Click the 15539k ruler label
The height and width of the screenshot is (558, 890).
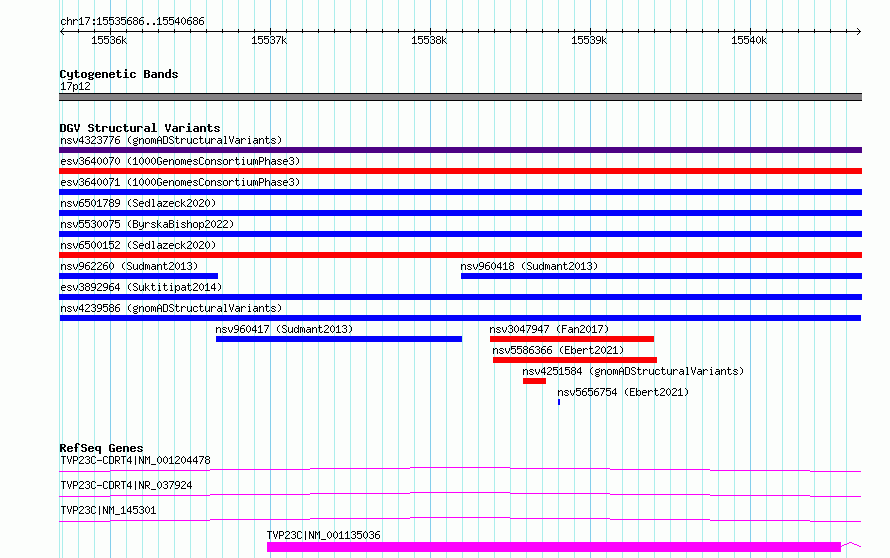click(589, 40)
